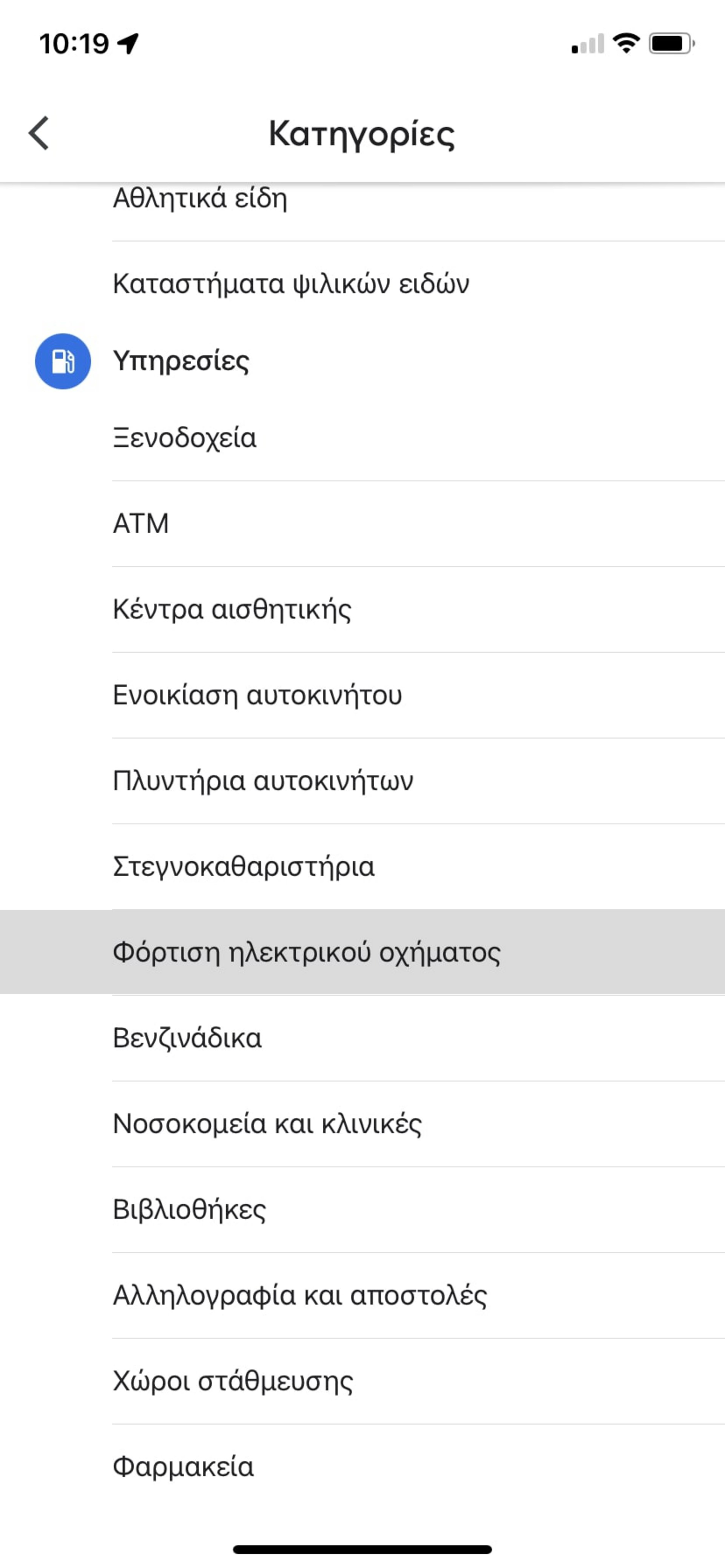Tap the blue gas pump services icon
The width and height of the screenshot is (725, 1568).
click(x=63, y=361)
